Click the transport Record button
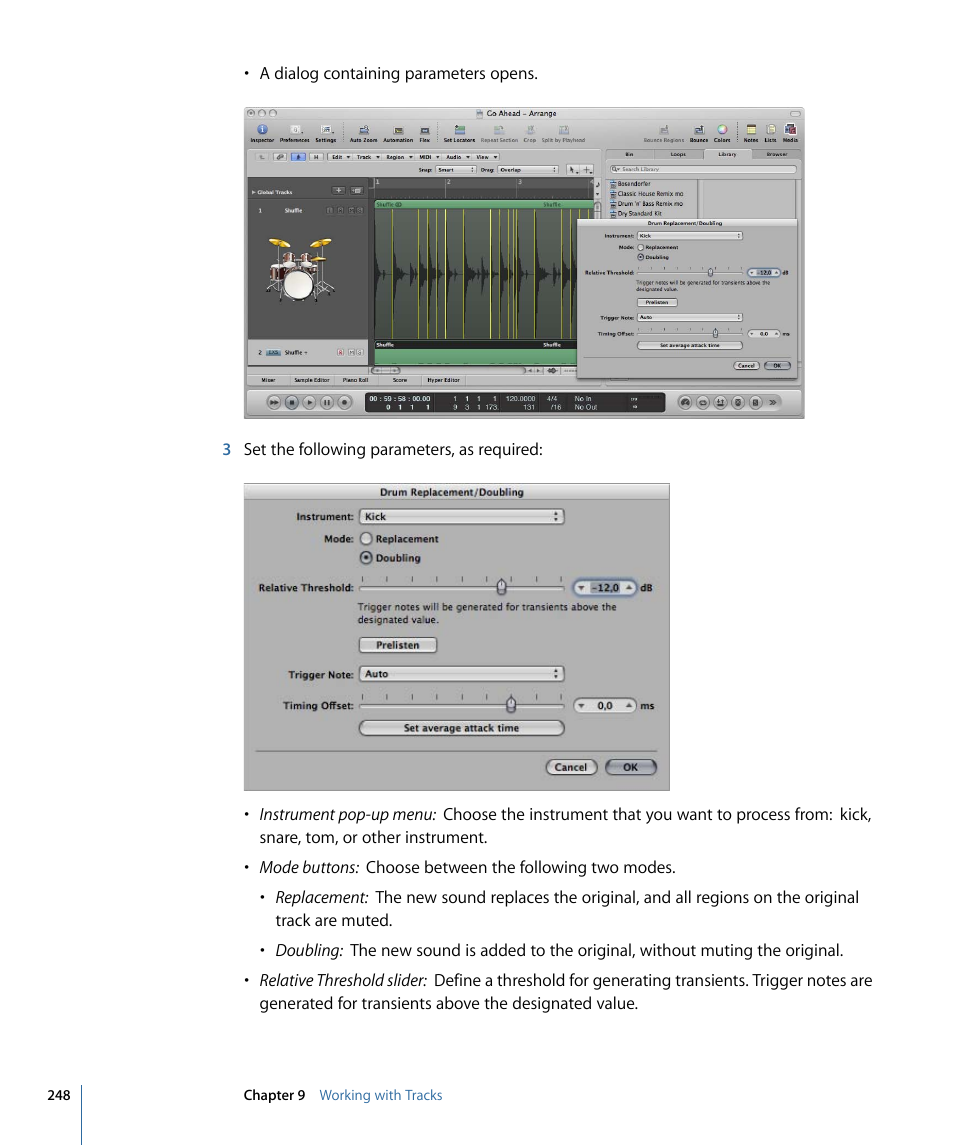This screenshot has width=954, height=1145. click(344, 402)
